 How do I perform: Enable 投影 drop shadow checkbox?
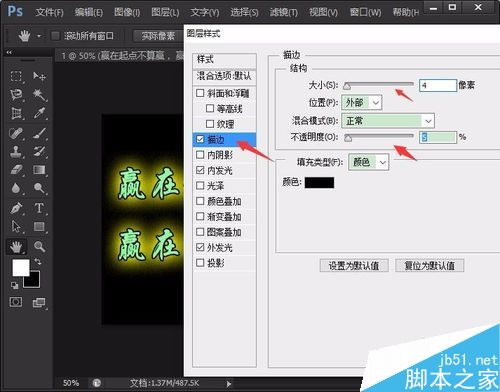tap(200, 263)
